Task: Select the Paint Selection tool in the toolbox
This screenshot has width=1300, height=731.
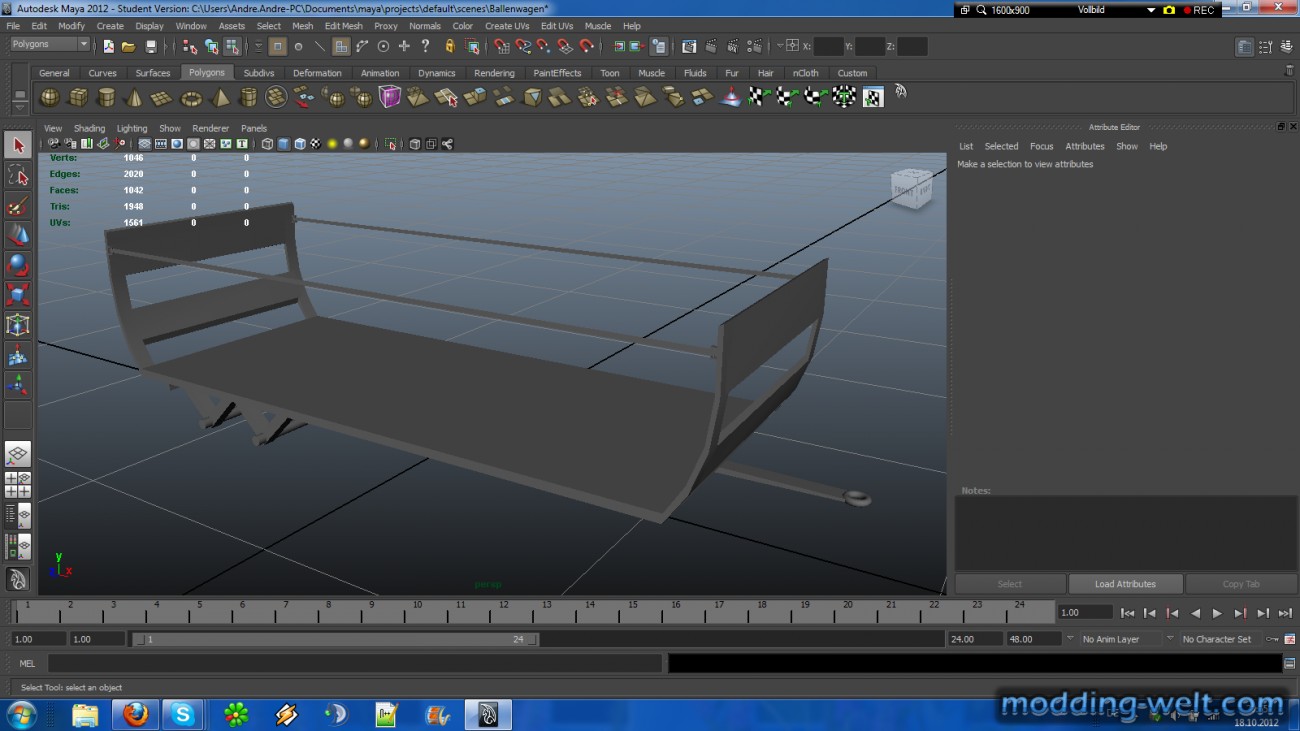Action: pos(18,206)
